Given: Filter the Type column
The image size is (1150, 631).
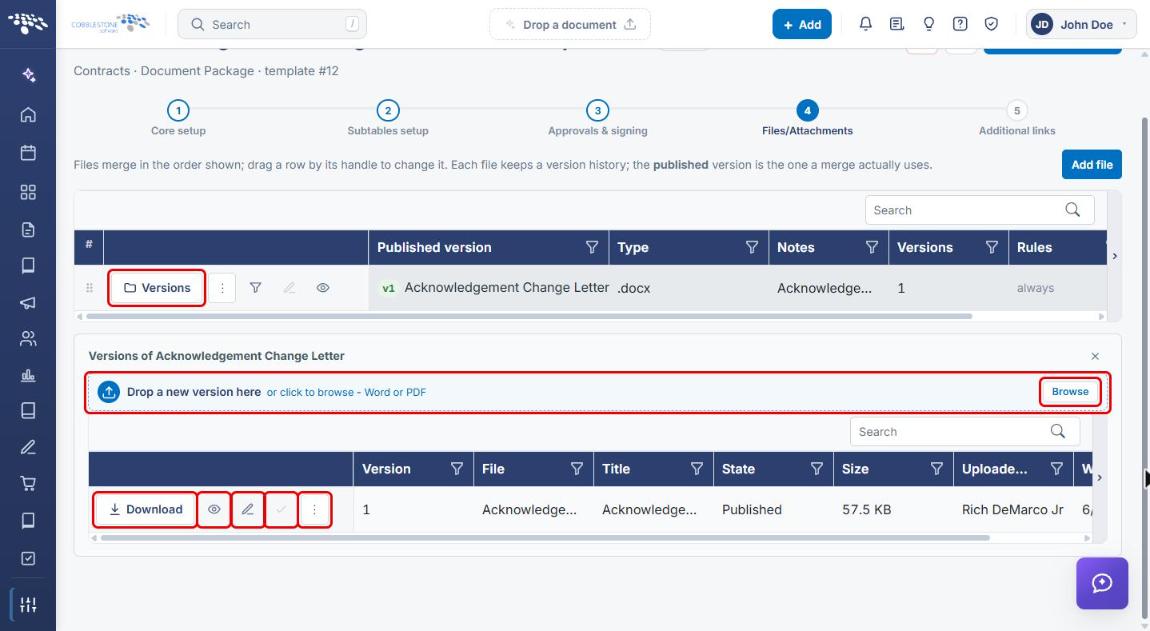Looking at the screenshot, I should pyautogui.click(x=752, y=247).
